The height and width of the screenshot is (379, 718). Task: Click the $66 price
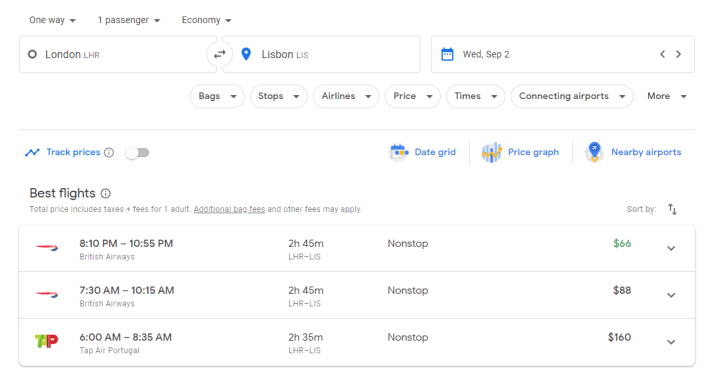click(x=622, y=244)
